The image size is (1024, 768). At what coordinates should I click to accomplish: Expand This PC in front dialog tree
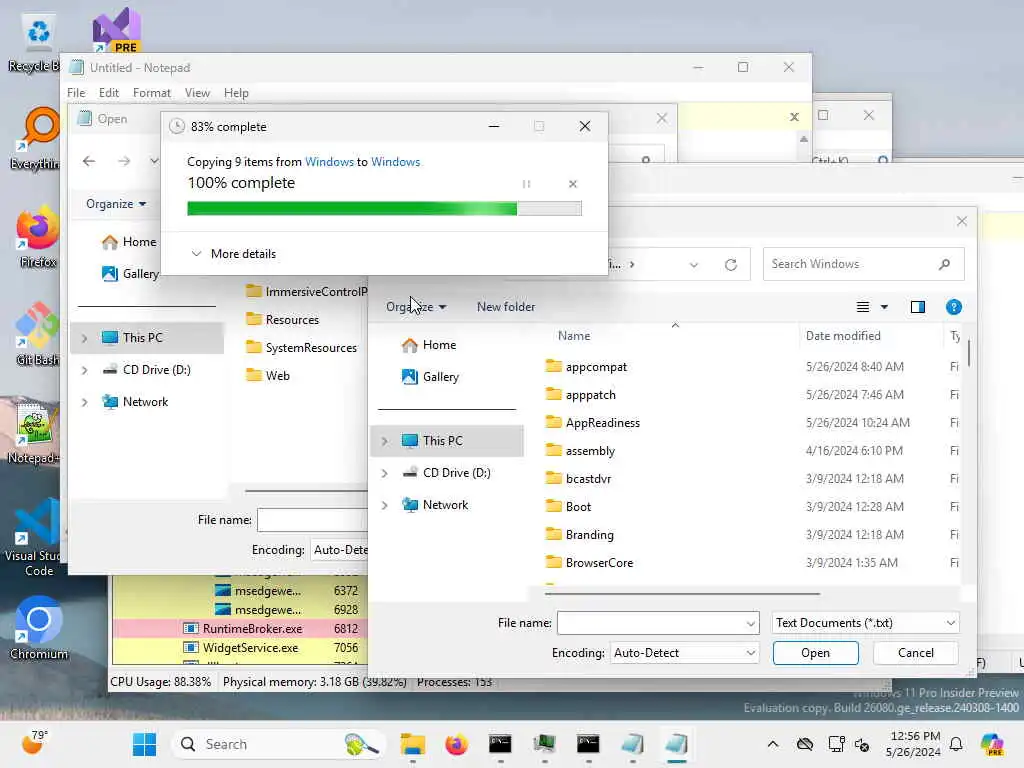pyautogui.click(x=385, y=441)
